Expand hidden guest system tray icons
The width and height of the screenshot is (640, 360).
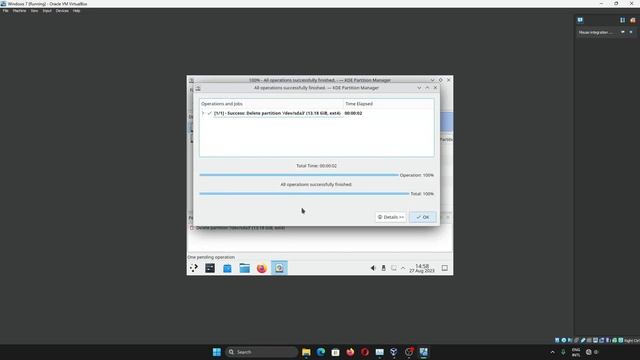coord(403,268)
